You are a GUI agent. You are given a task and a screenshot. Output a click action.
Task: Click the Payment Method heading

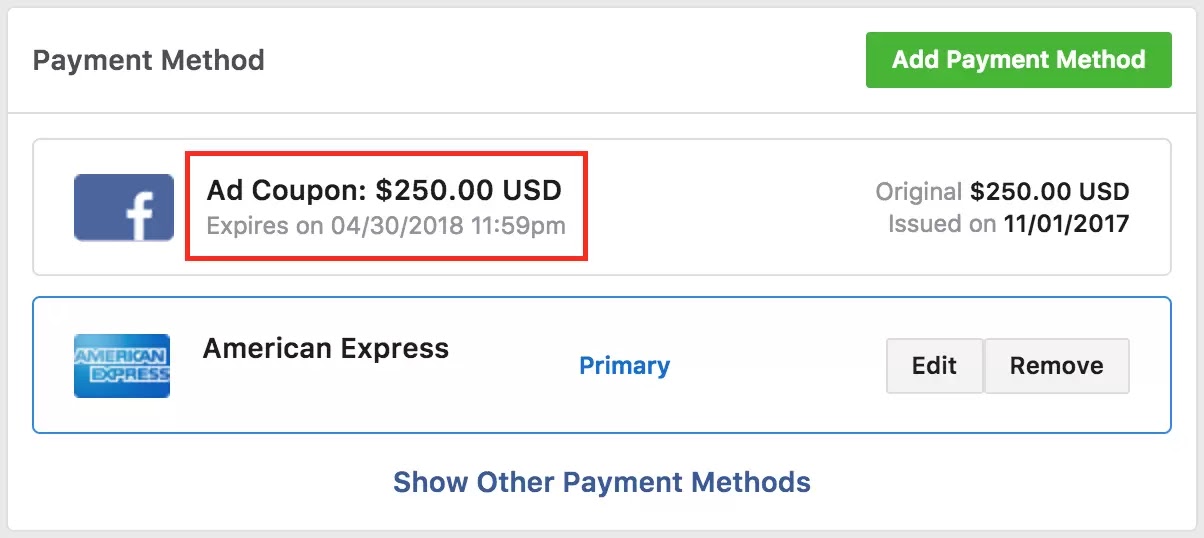tap(149, 60)
